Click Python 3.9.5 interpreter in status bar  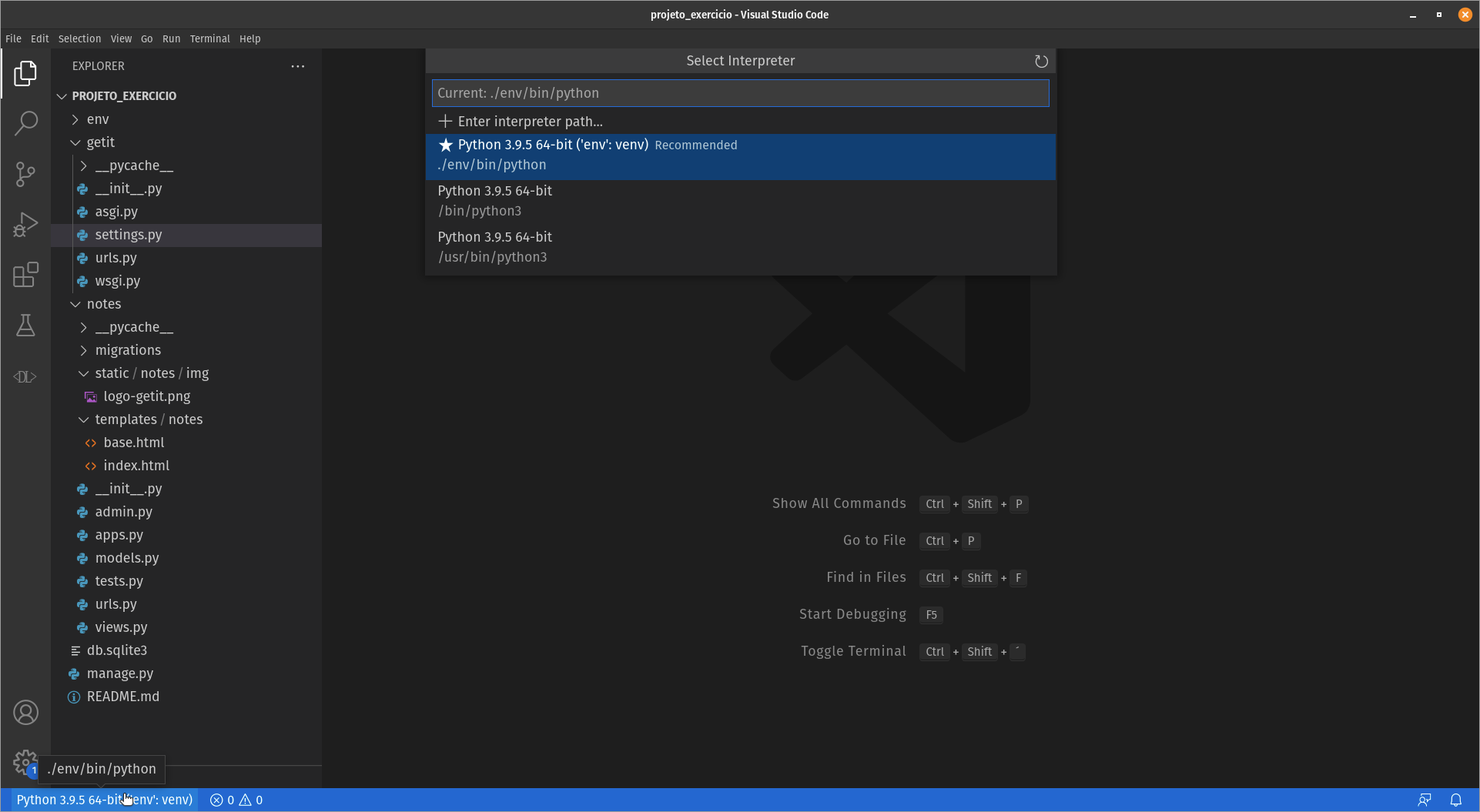tap(105, 800)
